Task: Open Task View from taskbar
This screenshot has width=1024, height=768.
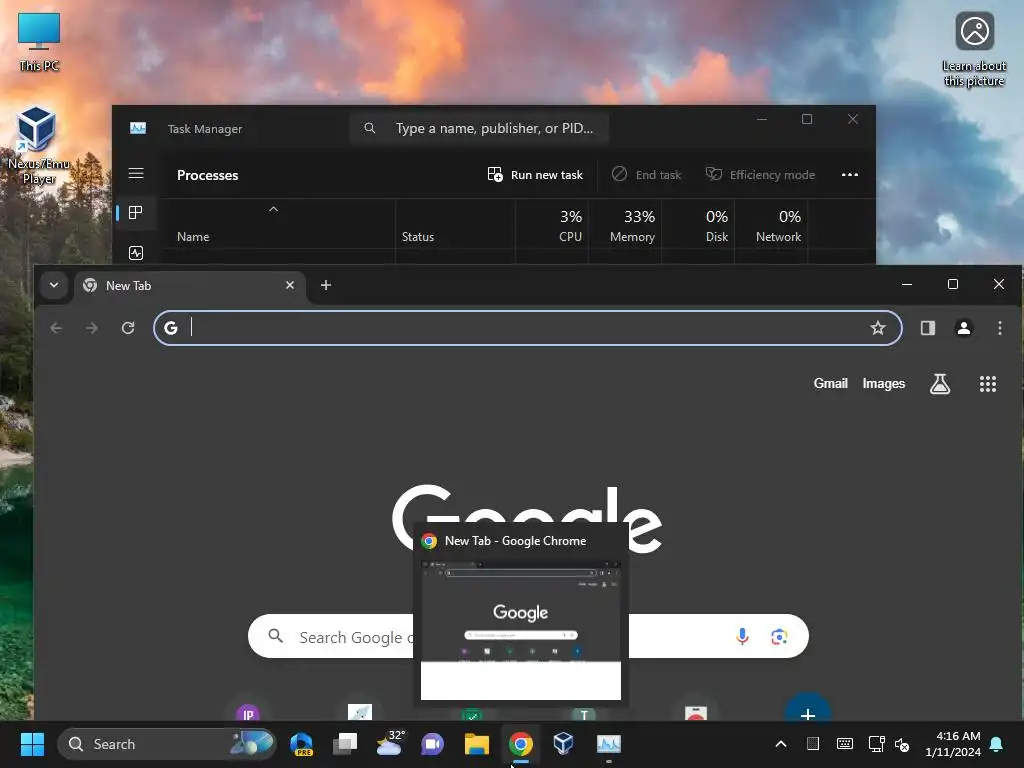Action: tap(345, 744)
